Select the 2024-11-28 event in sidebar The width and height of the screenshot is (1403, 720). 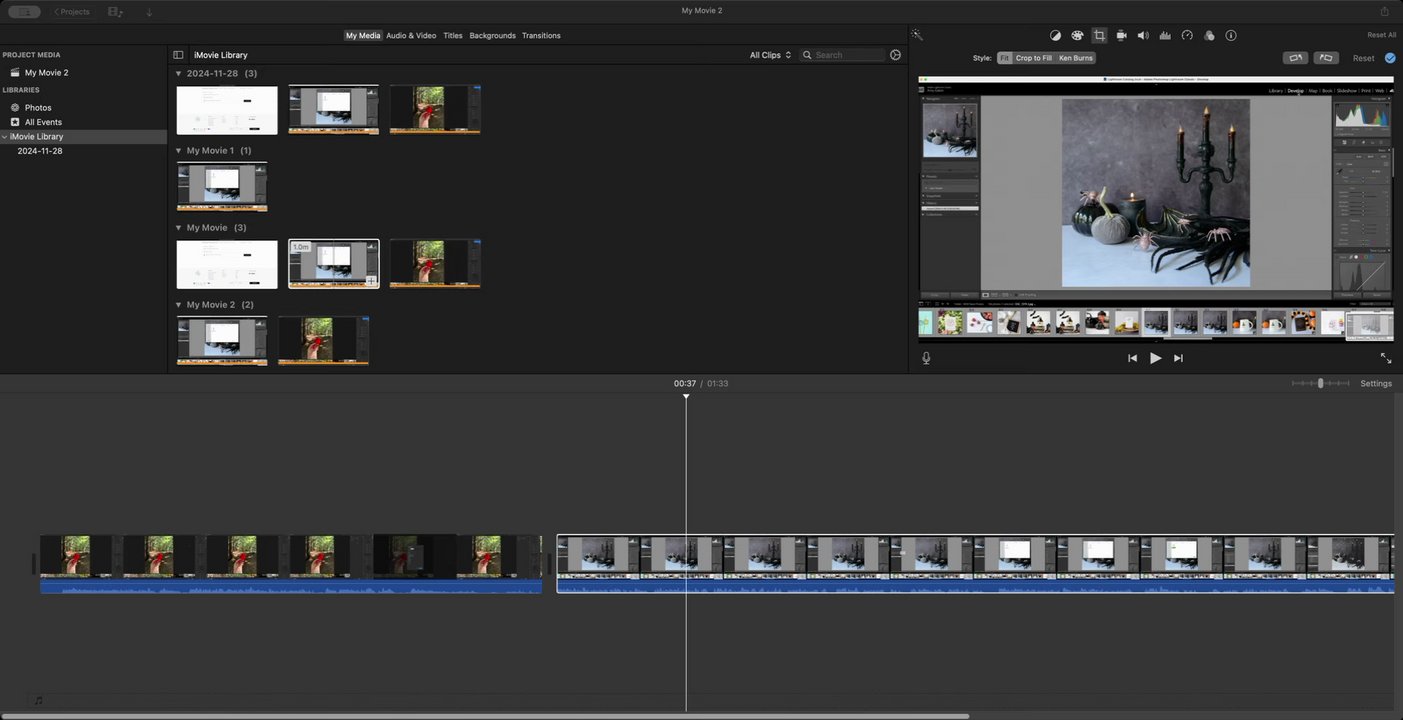point(40,151)
